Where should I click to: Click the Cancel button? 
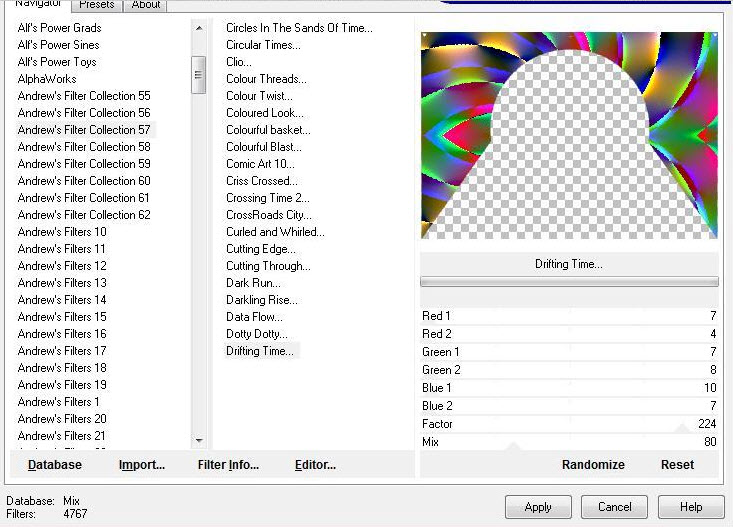tap(614, 507)
